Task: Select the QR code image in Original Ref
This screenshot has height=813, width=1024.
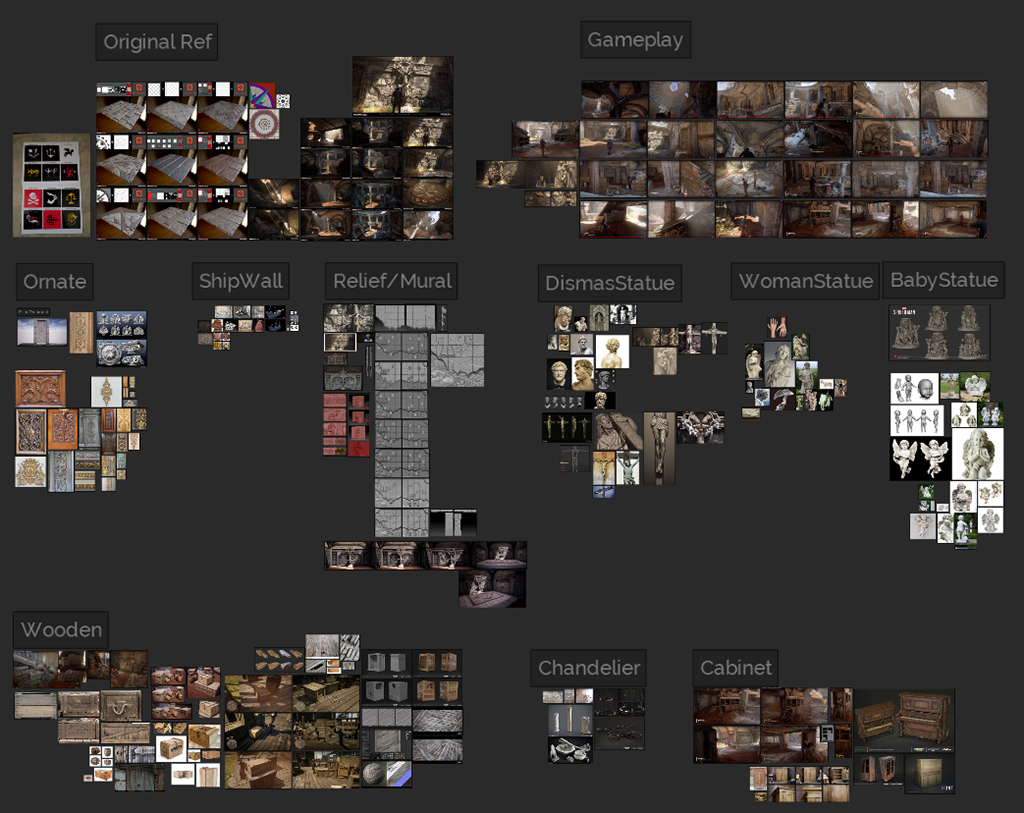Action: tap(283, 101)
